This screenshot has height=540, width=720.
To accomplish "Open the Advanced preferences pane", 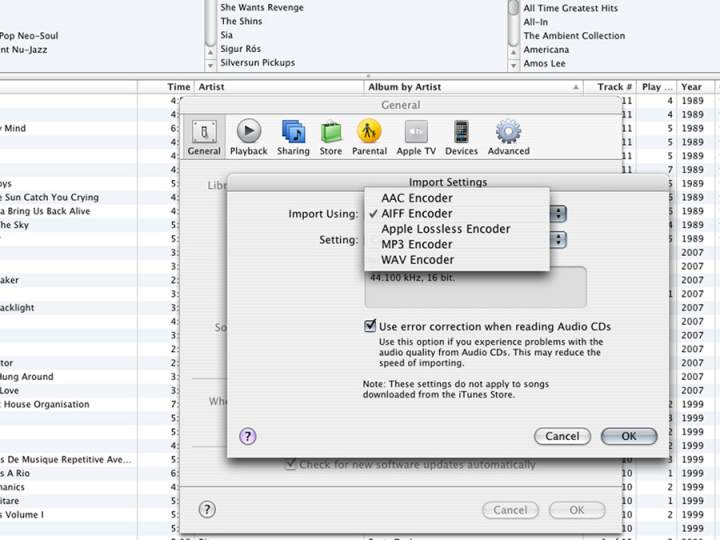I will [508, 137].
